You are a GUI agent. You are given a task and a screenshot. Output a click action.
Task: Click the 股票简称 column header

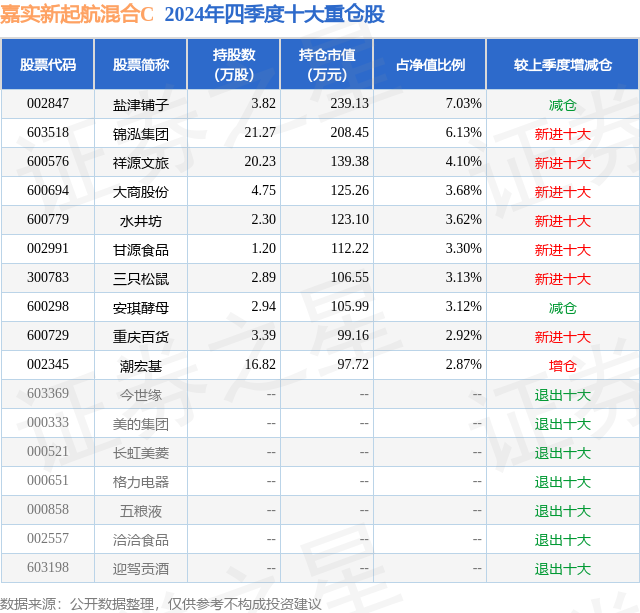click(x=141, y=64)
